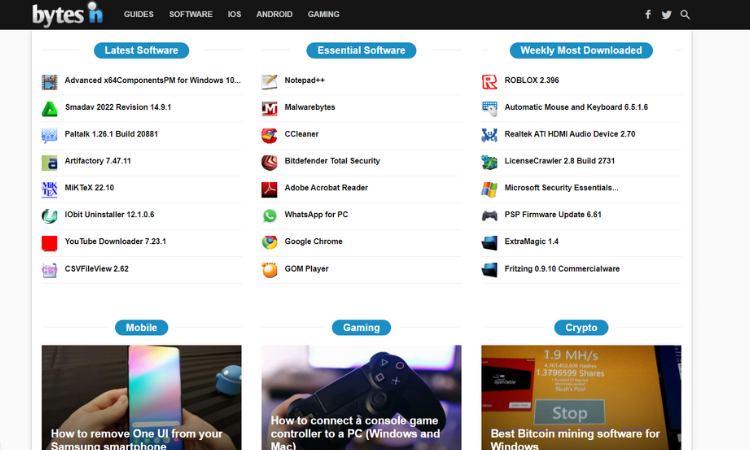Screen dimensions: 750x450
Task: Open Fritzing 0.9.10 Commercialware link
Action: point(562,269)
